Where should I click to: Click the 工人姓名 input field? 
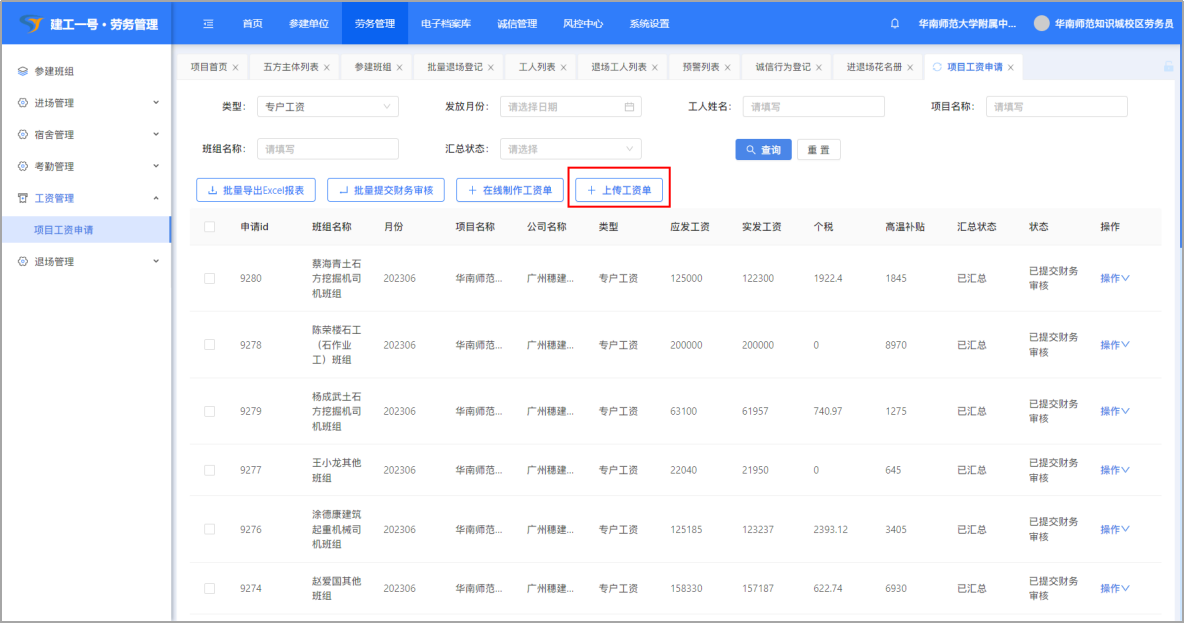[813, 107]
